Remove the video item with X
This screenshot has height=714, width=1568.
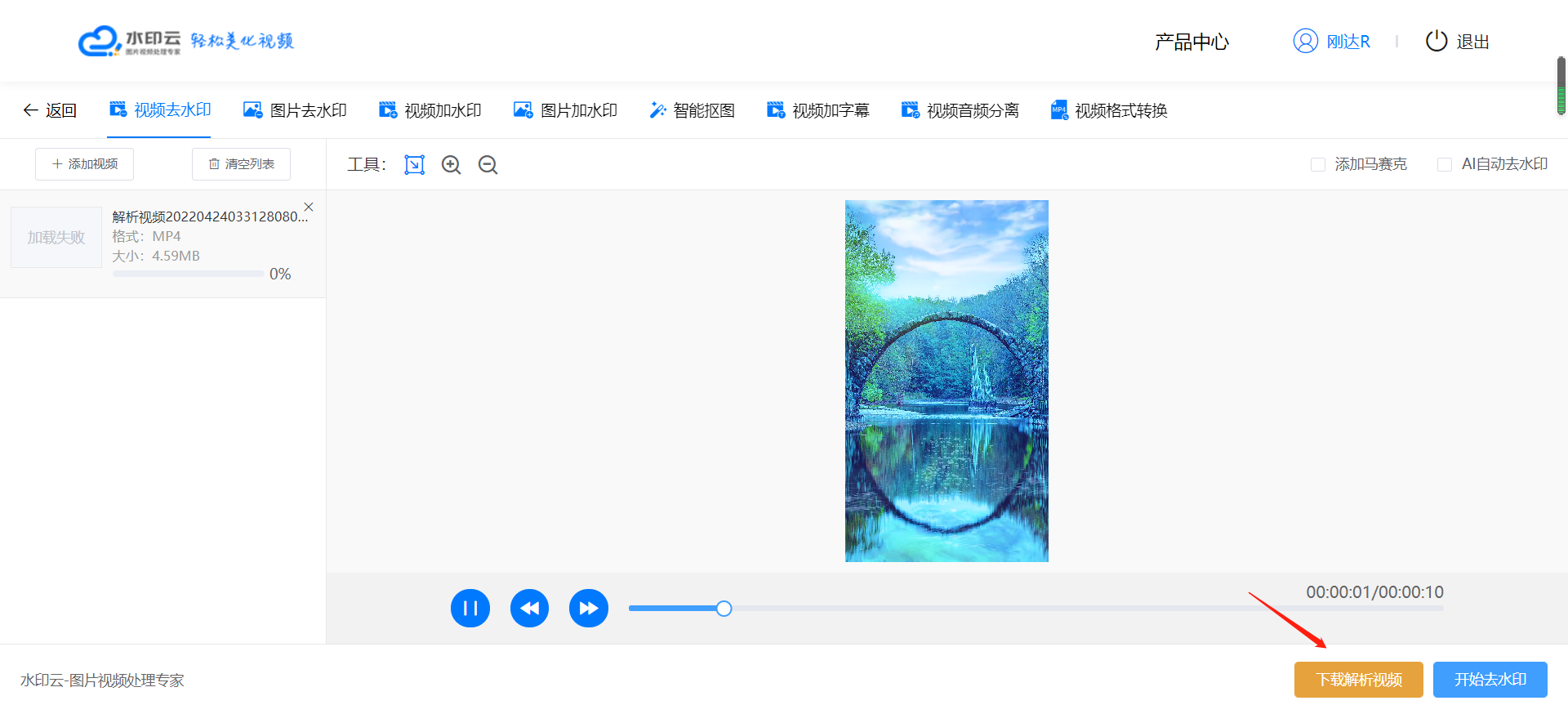point(309,207)
